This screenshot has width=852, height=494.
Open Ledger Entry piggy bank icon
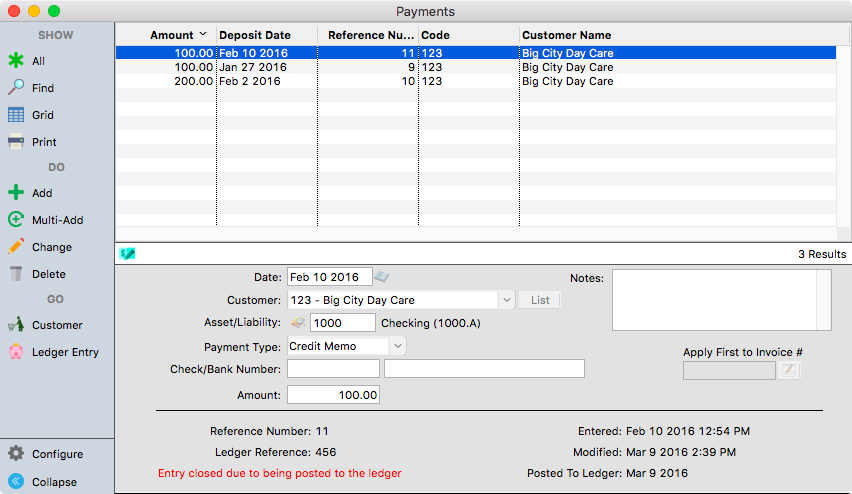pyautogui.click(x=16, y=352)
